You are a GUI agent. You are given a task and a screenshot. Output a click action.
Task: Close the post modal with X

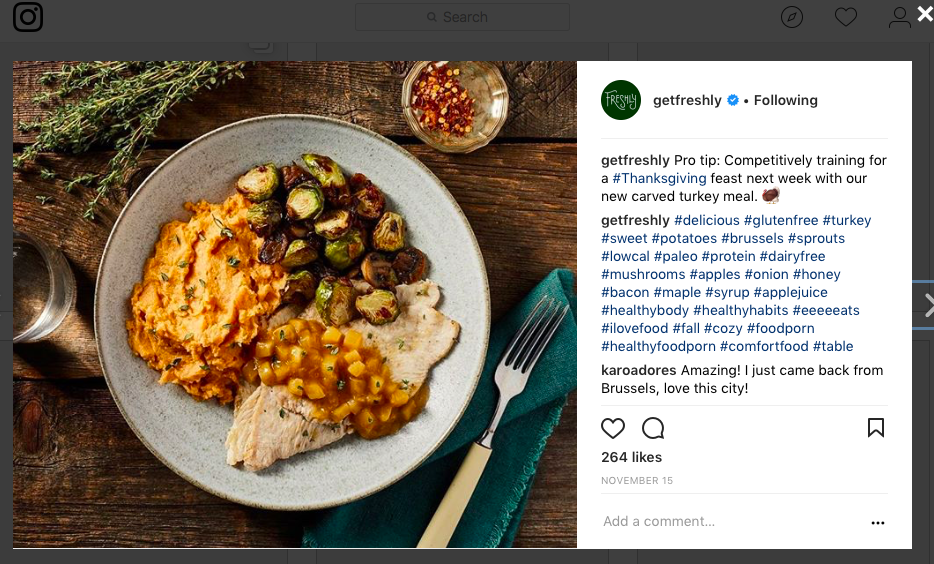(x=924, y=14)
